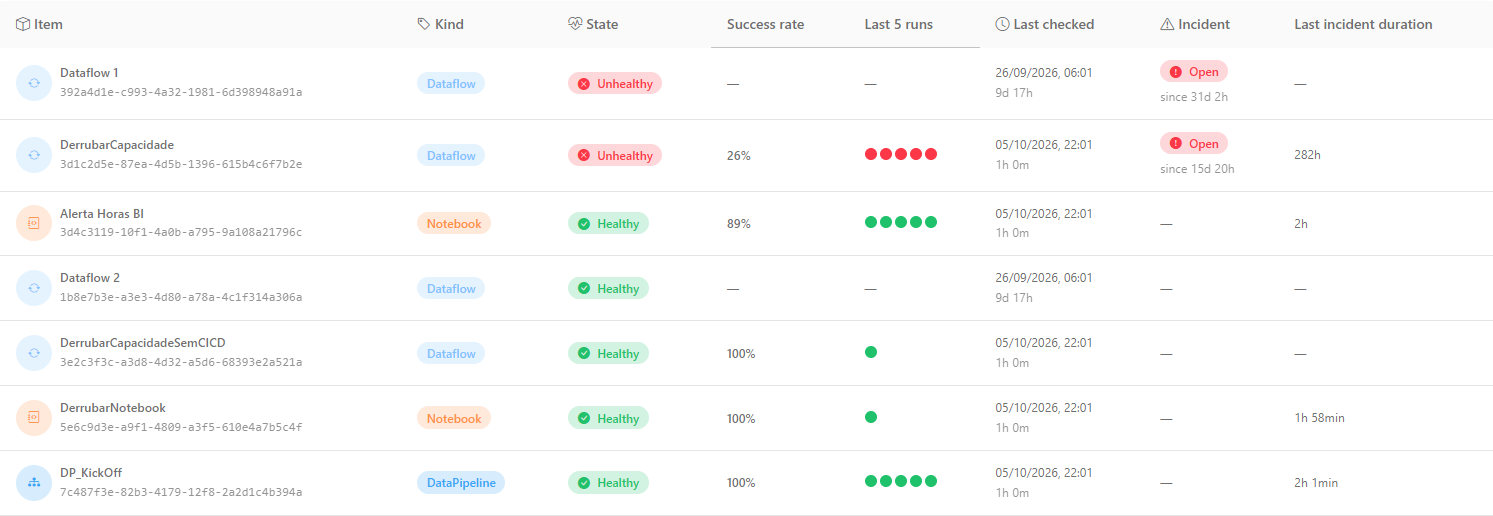Open the DerrubarNotebook item name
The height and width of the screenshot is (516, 1493).
(113, 408)
